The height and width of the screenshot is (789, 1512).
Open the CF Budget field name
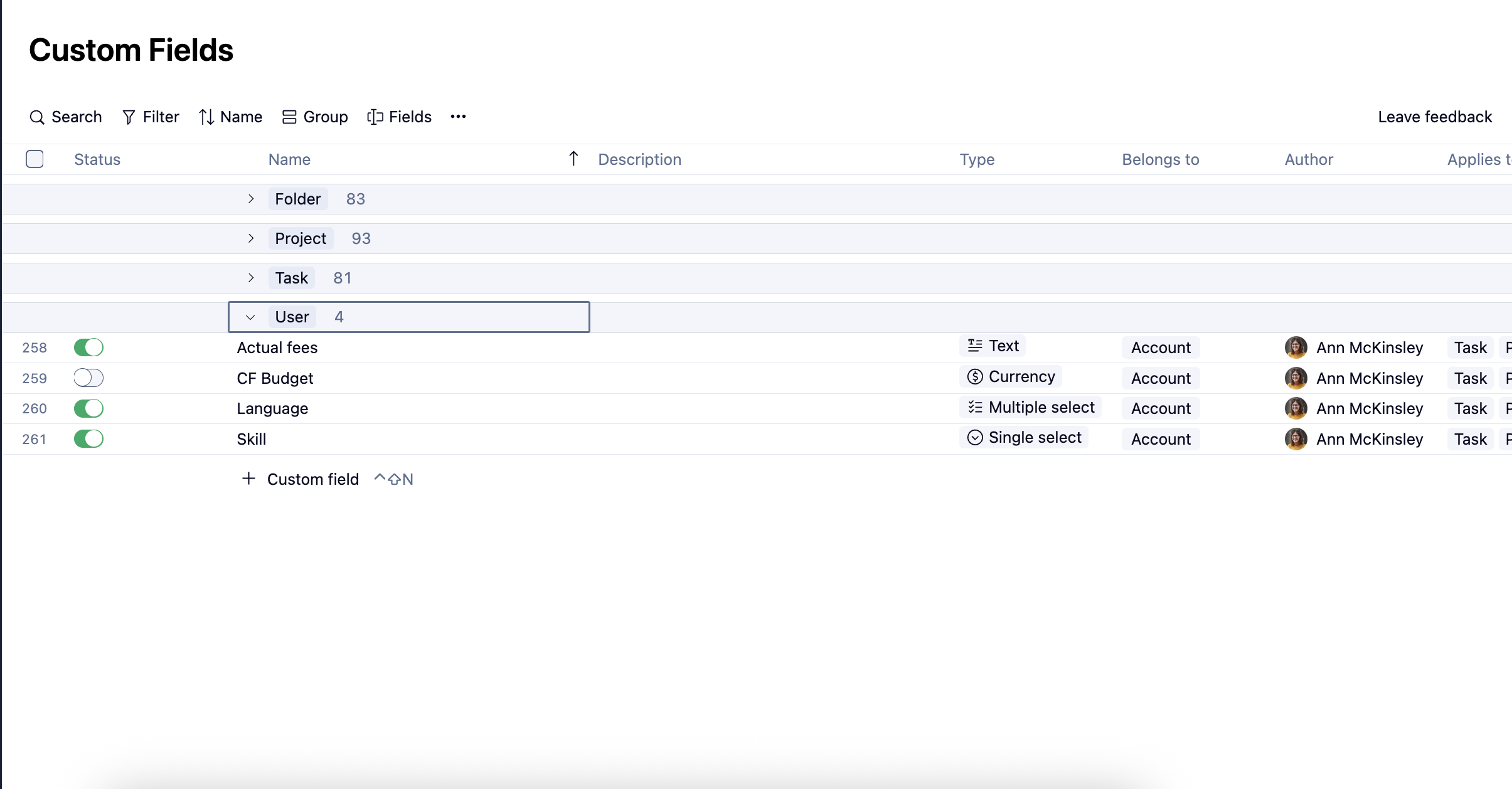point(275,378)
